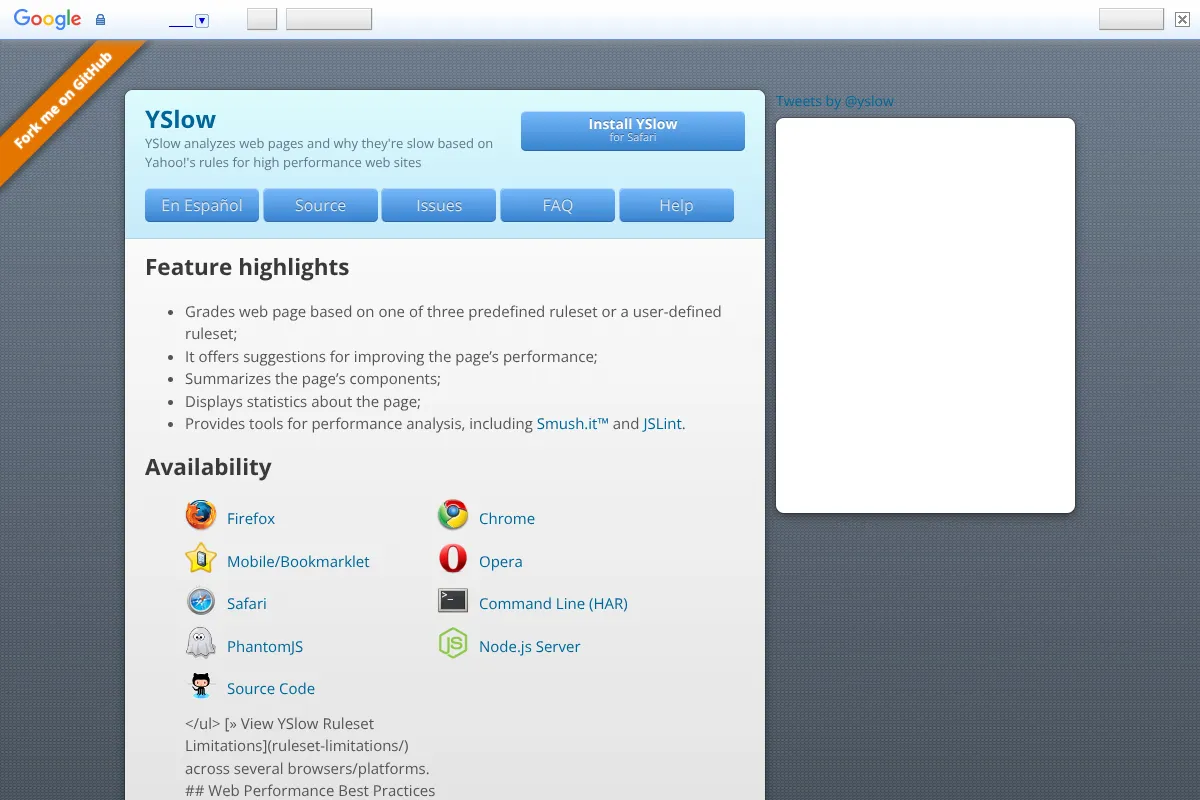Open the Issues tab

coord(439,205)
